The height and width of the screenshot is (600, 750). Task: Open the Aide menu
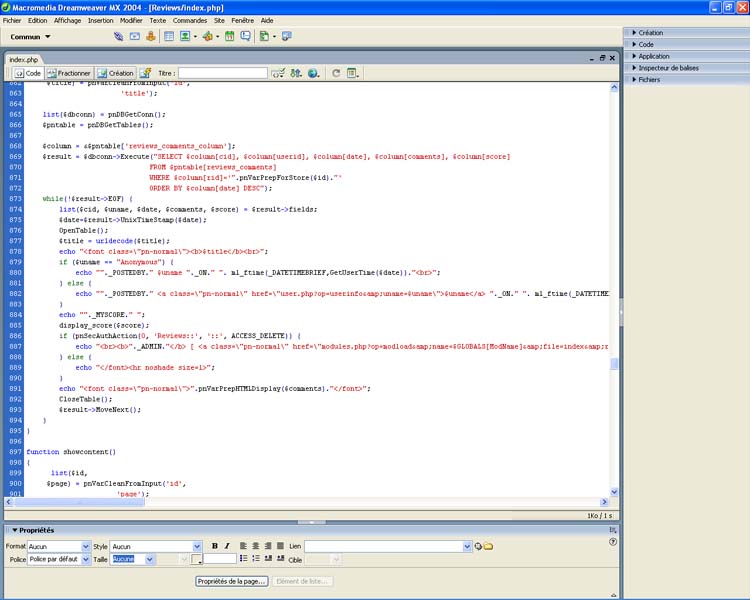(x=267, y=21)
